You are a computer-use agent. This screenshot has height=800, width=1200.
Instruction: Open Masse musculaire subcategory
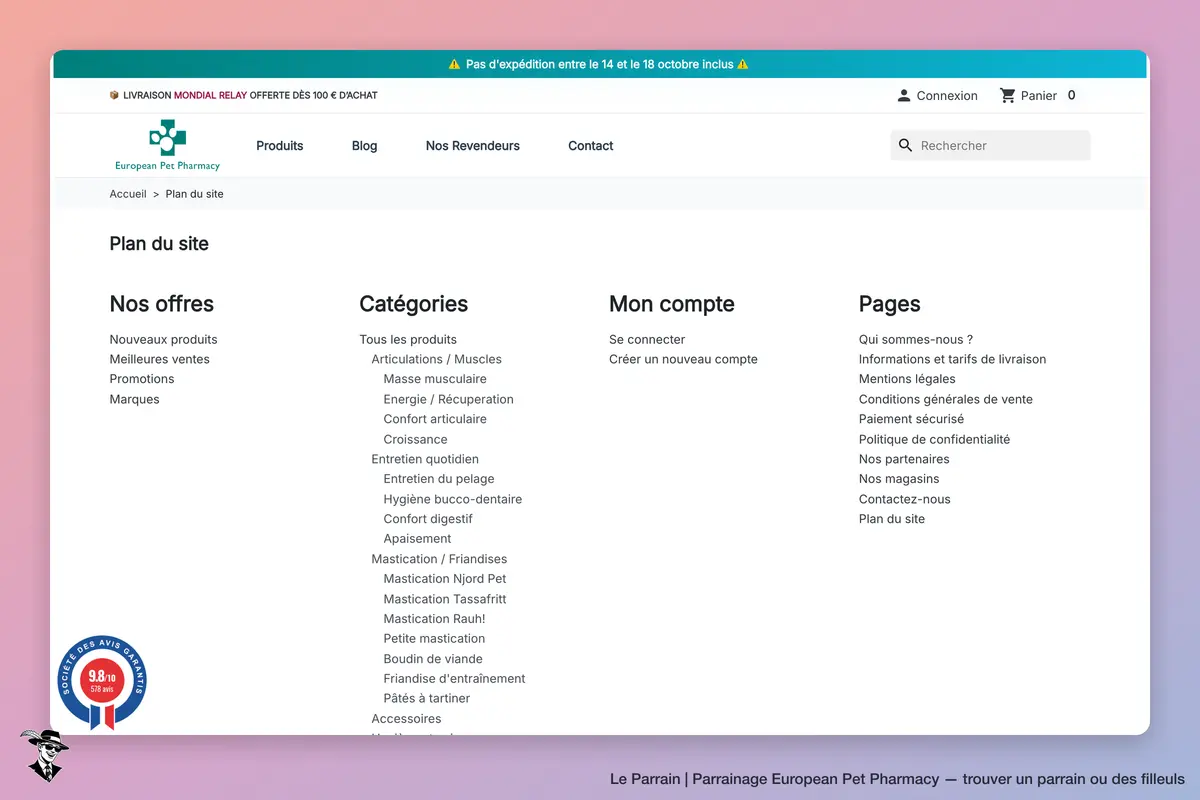[435, 379]
